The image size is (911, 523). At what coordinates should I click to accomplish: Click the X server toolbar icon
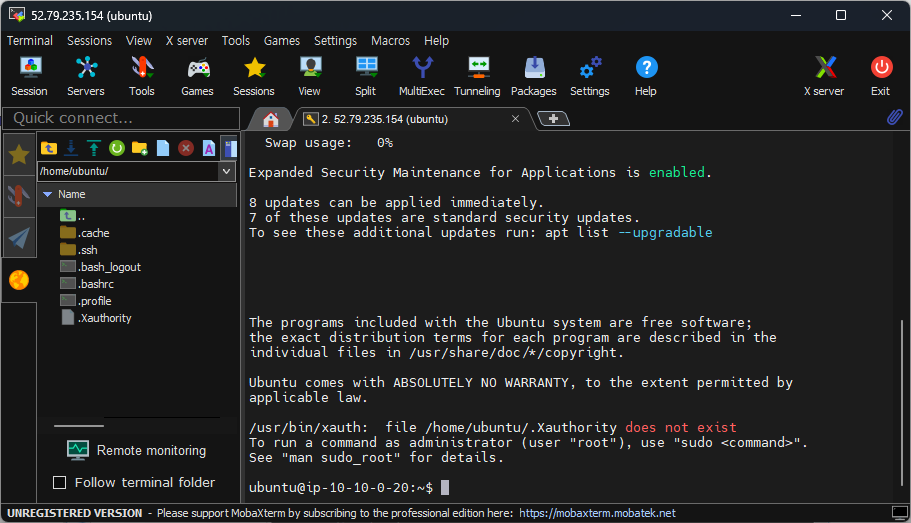(824, 76)
